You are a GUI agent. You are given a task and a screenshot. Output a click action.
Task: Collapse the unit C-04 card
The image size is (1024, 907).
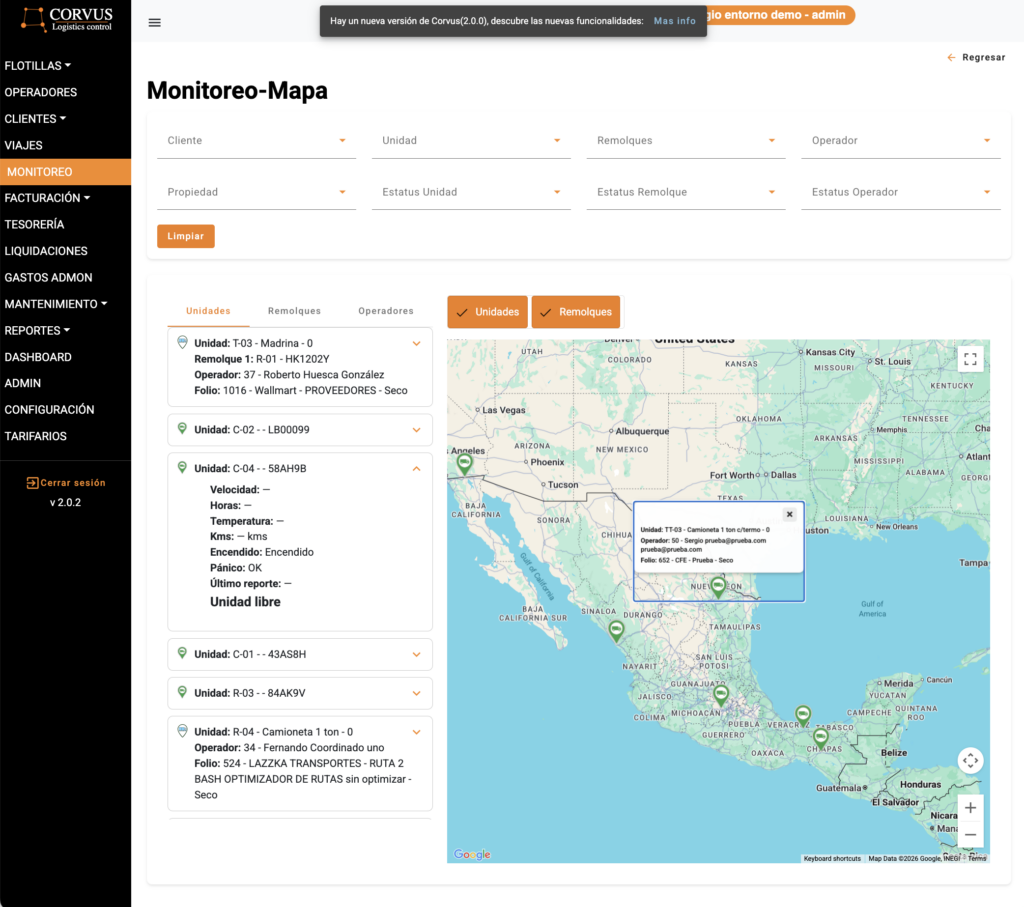pos(416,469)
